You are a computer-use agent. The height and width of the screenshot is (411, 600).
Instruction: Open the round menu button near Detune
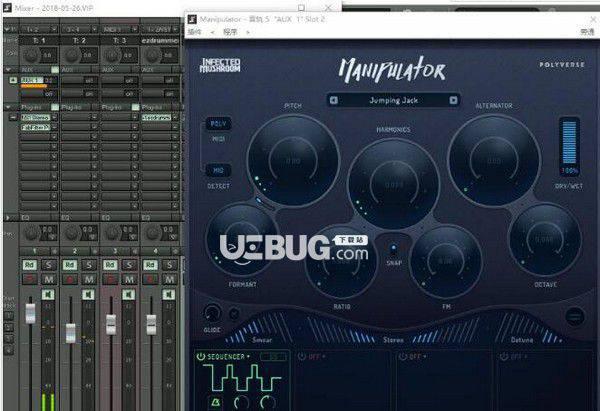click(574, 316)
